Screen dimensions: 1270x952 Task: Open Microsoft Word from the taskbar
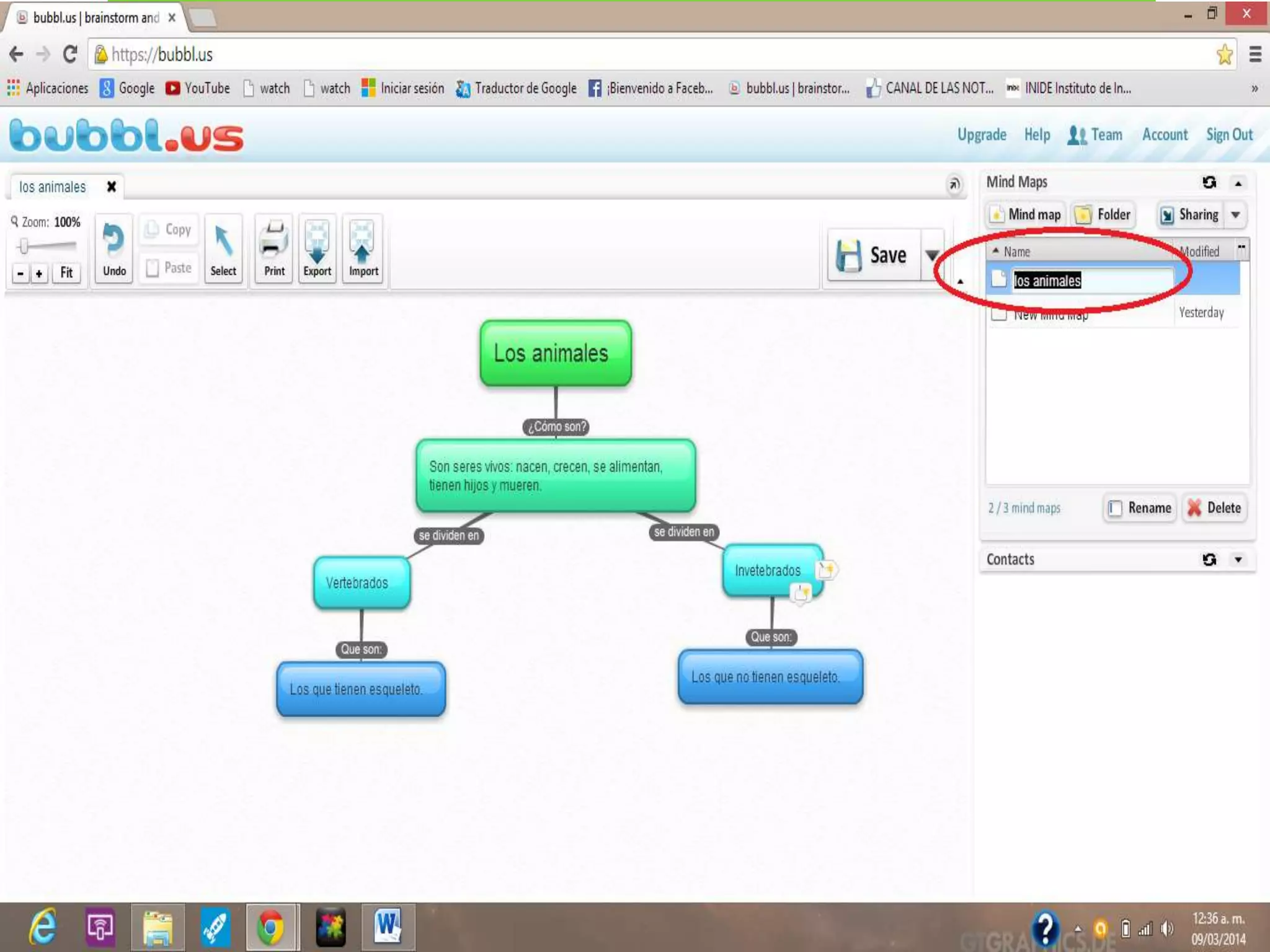pyautogui.click(x=388, y=927)
